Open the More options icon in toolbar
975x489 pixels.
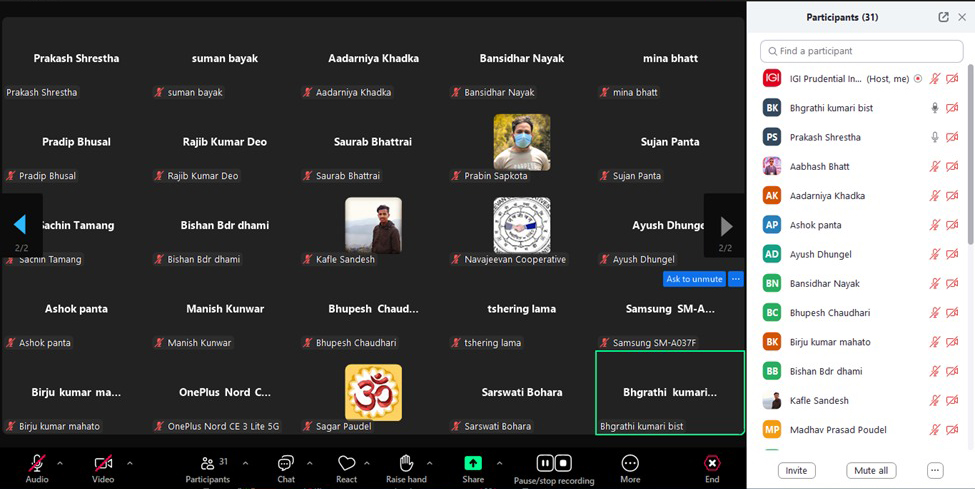pos(630,463)
